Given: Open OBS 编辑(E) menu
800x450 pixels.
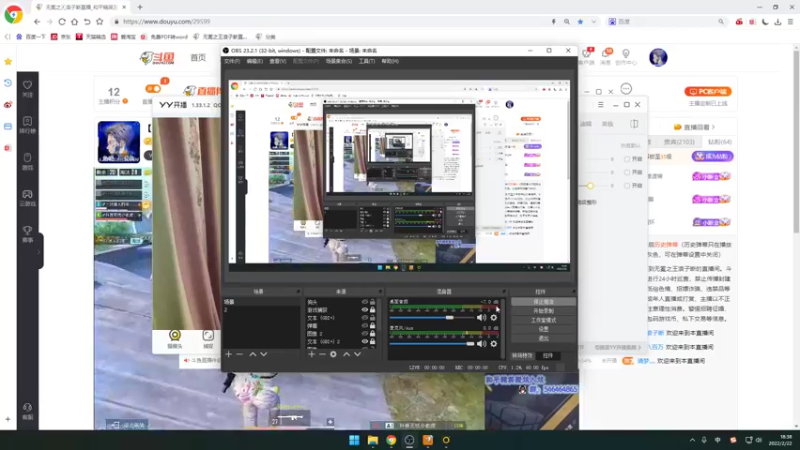Looking at the screenshot, I should click(255, 61).
